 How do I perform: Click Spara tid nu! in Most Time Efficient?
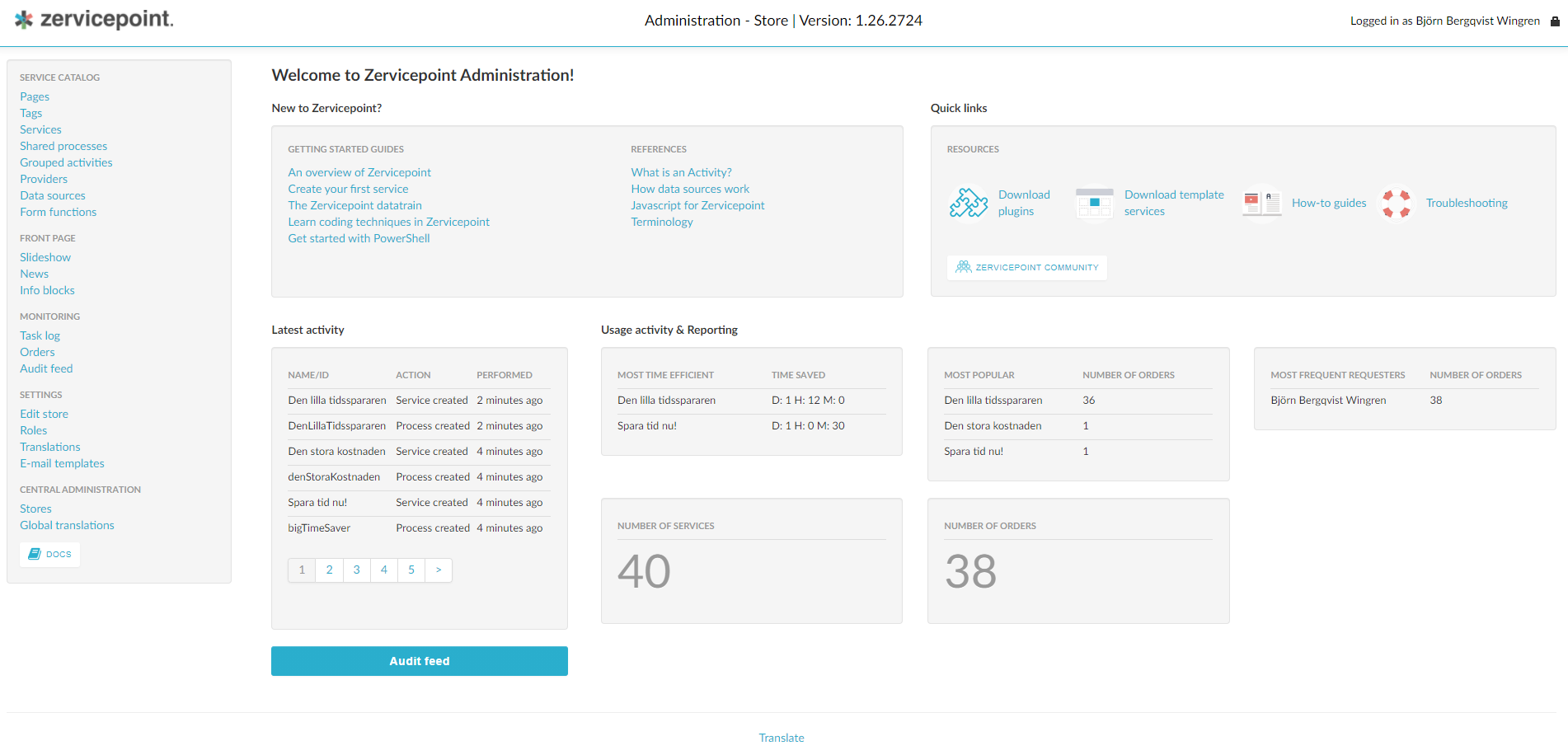(x=647, y=425)
